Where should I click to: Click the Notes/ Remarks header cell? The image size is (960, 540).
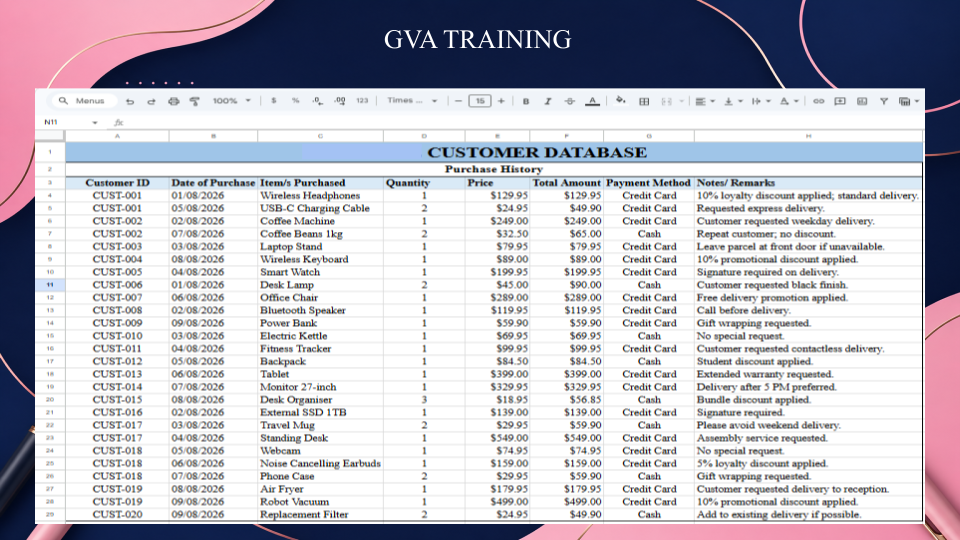coord(808,182)
